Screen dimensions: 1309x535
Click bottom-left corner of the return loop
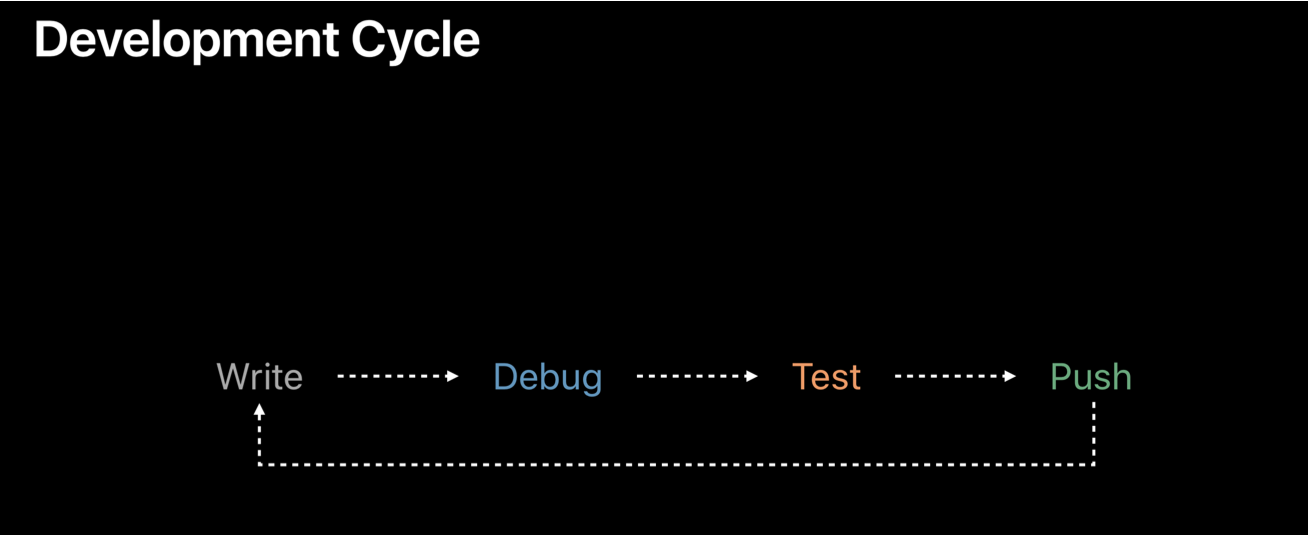(x=259, y=464)
